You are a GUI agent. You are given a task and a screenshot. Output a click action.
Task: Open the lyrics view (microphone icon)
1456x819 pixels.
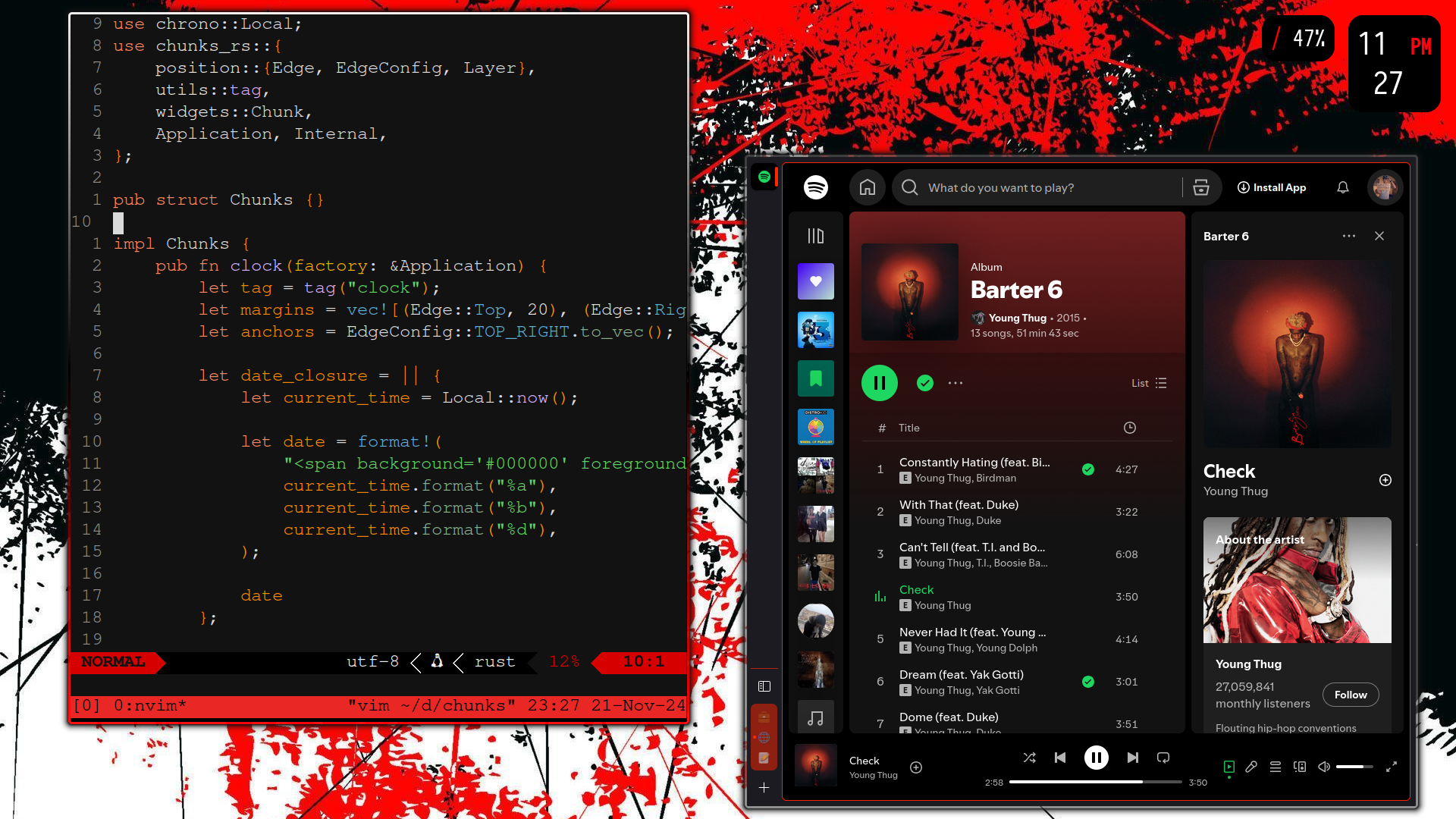point(1251,767)
